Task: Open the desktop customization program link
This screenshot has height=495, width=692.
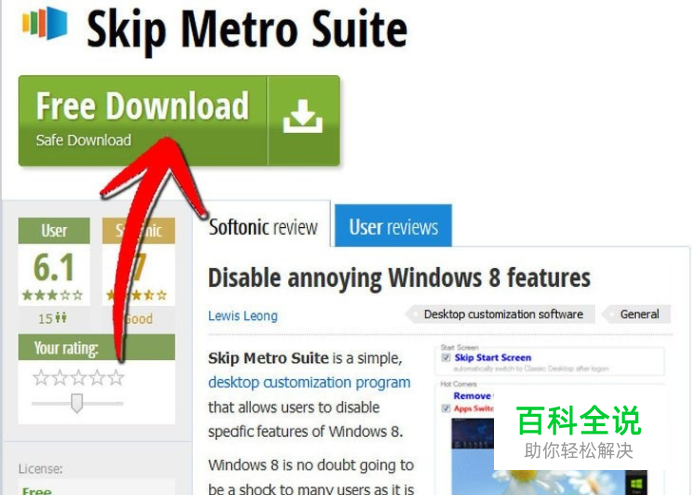Action: tap(309, 382)
